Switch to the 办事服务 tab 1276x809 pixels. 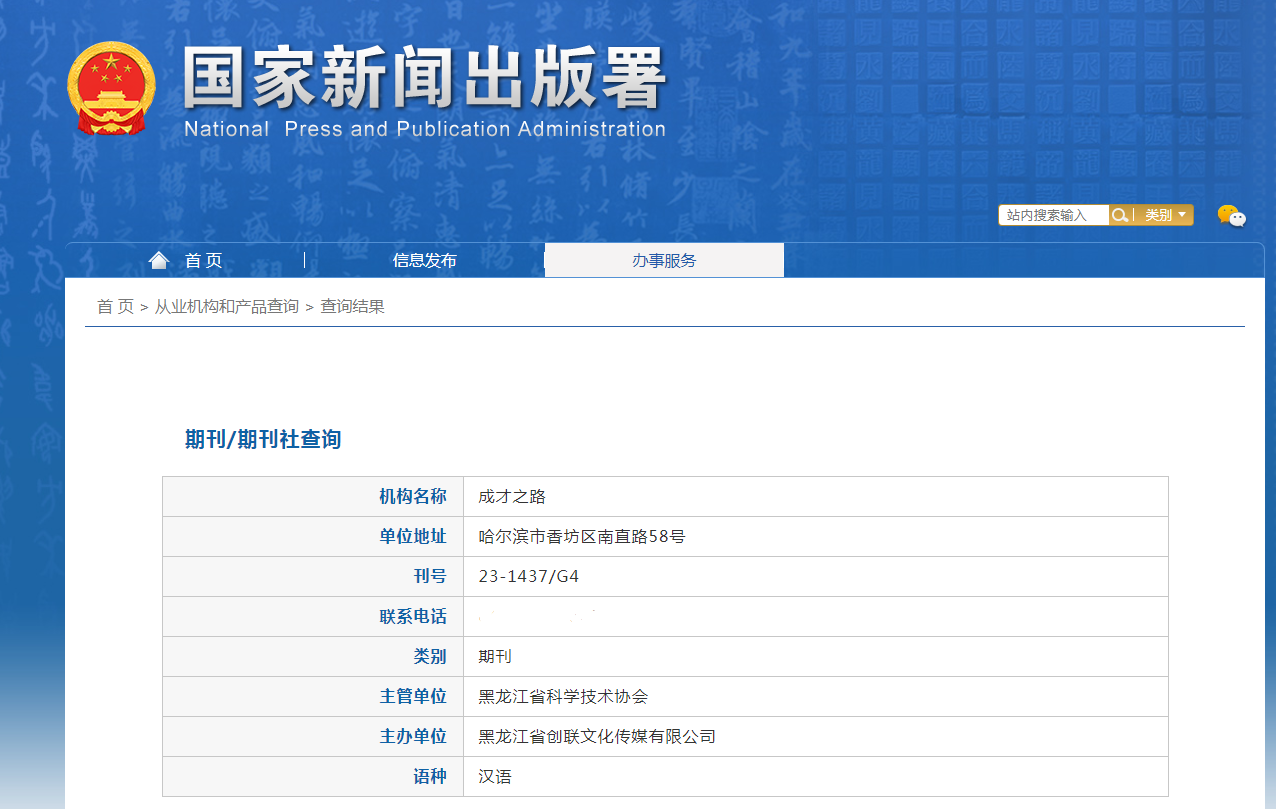[664, 261]
